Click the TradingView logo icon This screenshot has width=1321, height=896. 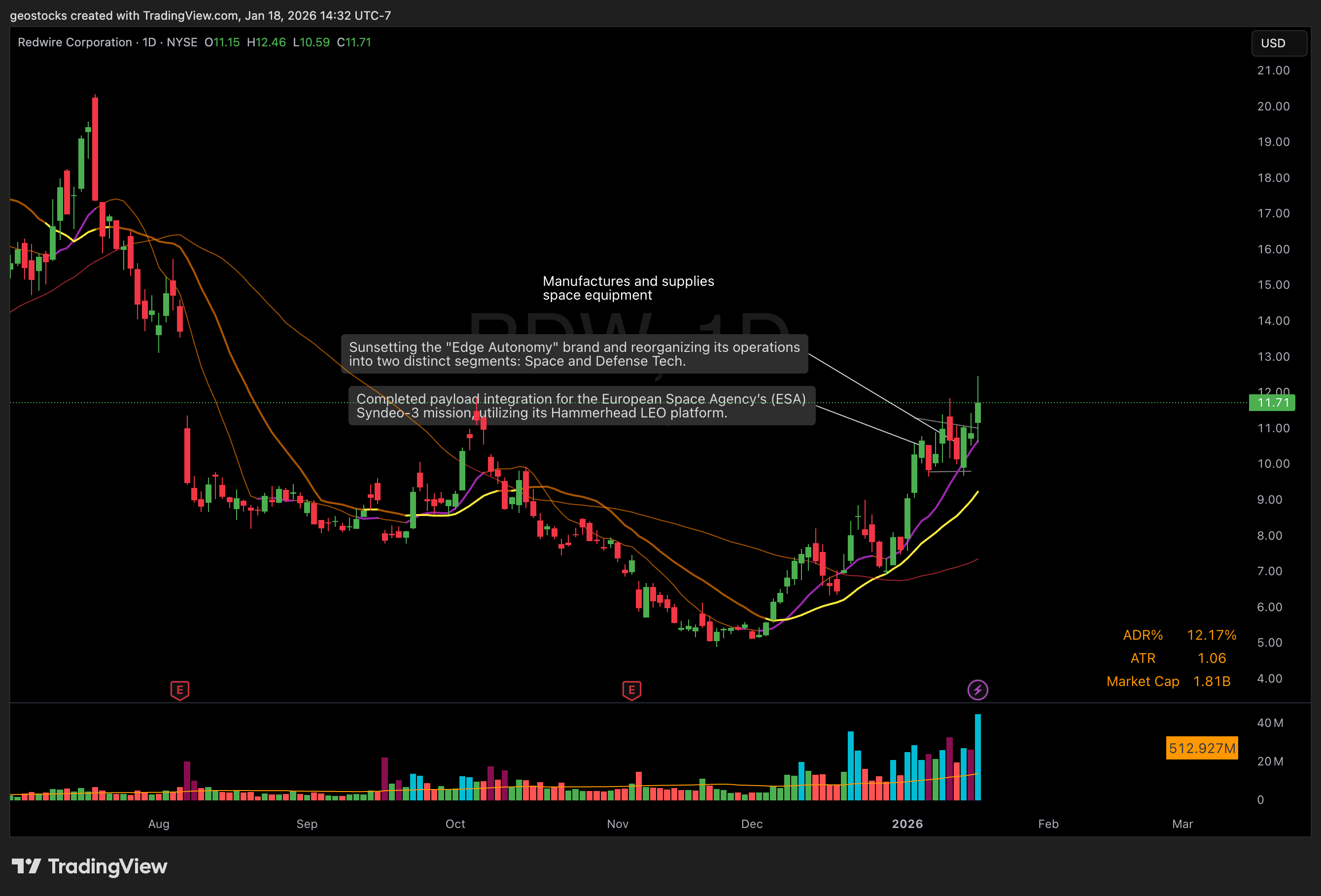click(26, 866)
